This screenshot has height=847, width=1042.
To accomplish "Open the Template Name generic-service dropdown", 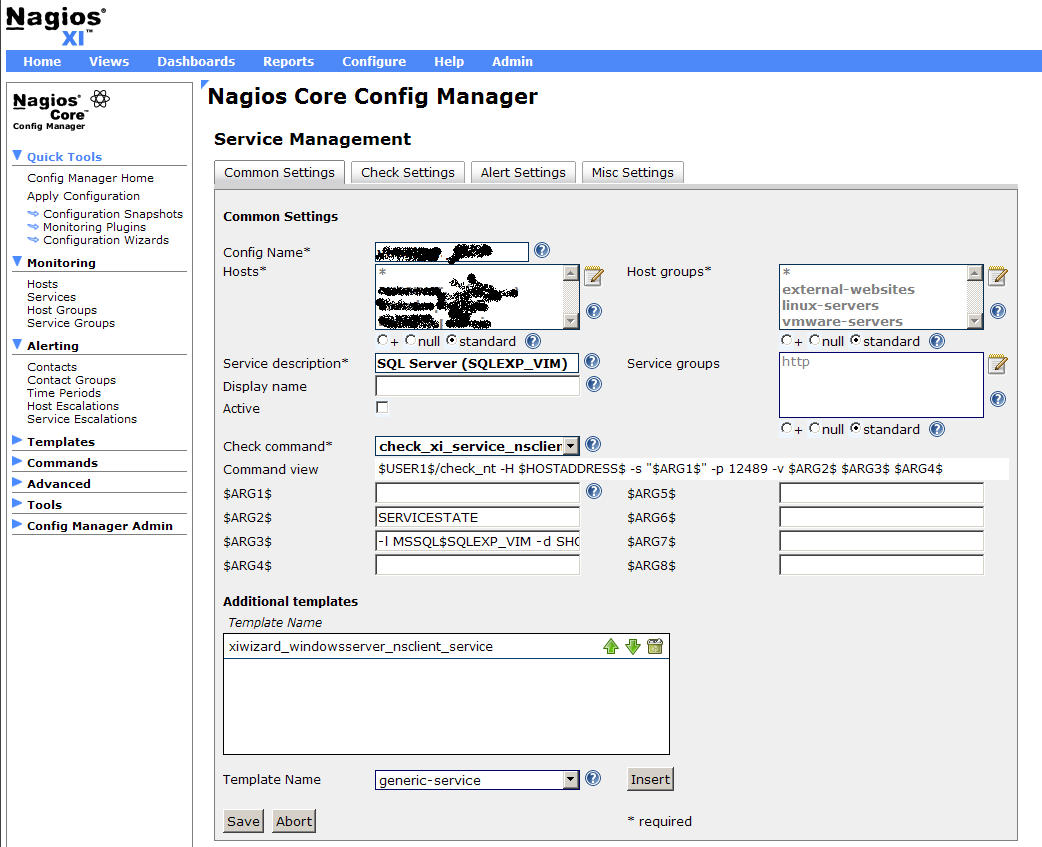I will [x=570, y=780].
